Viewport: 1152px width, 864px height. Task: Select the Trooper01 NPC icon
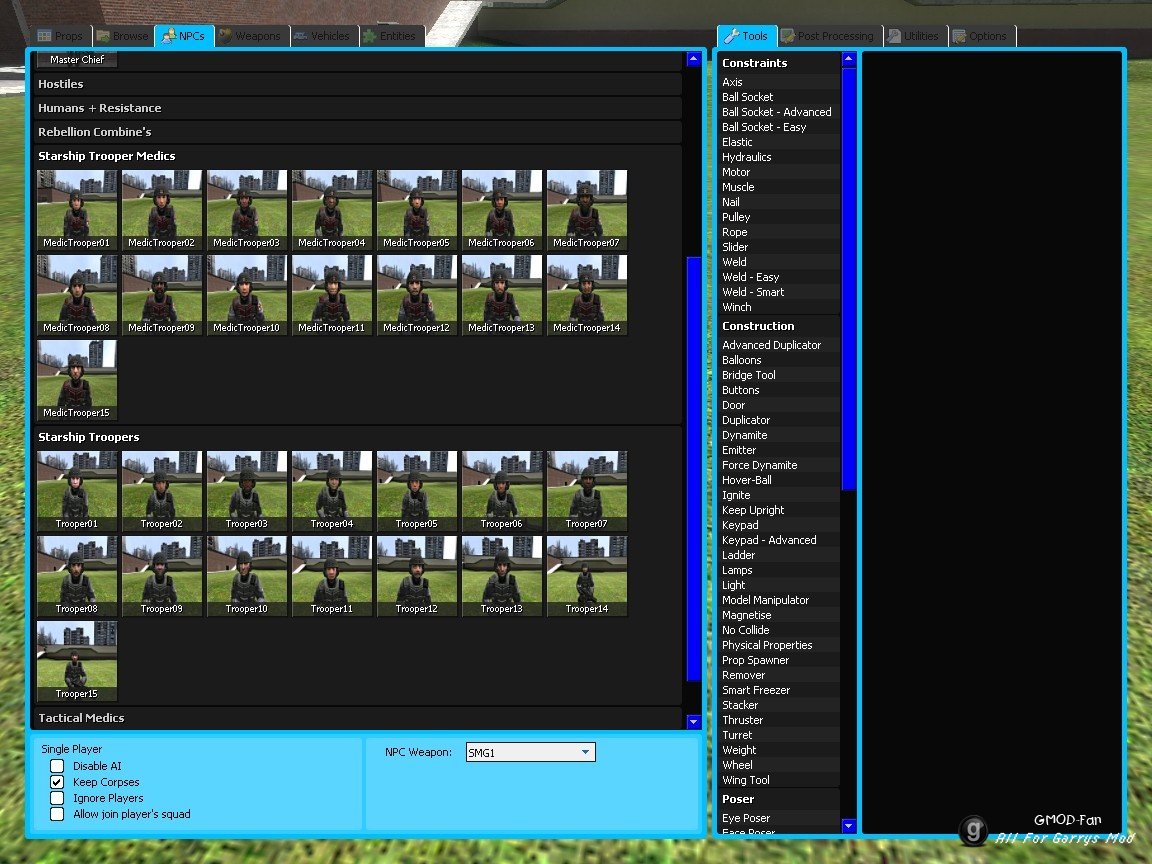coord(77,490)
